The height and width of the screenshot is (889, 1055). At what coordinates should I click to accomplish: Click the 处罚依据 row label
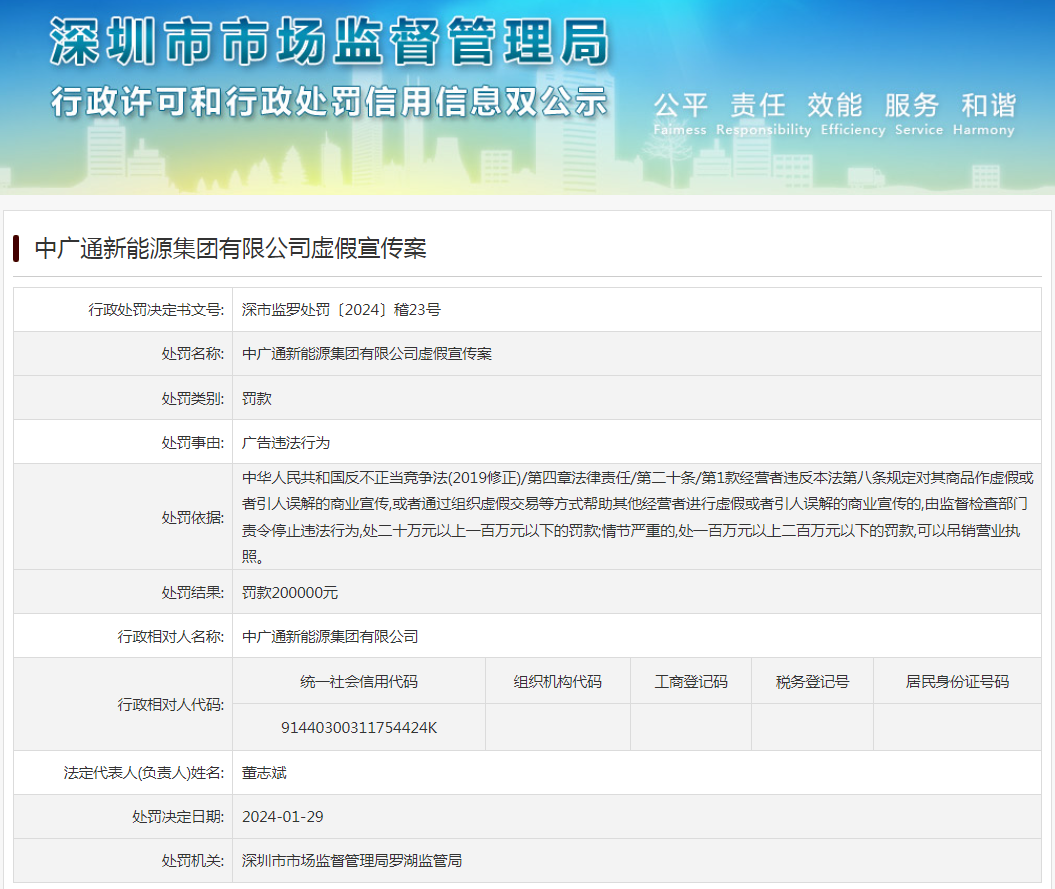(192, 518)
